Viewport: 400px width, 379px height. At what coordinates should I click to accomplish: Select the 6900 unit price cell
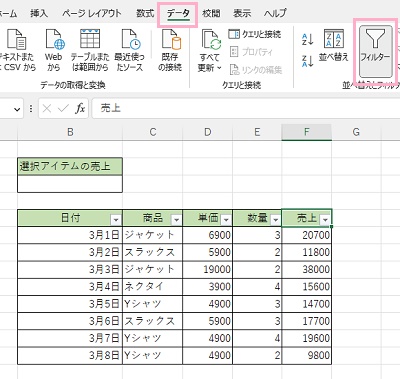[x=208, y=235]
